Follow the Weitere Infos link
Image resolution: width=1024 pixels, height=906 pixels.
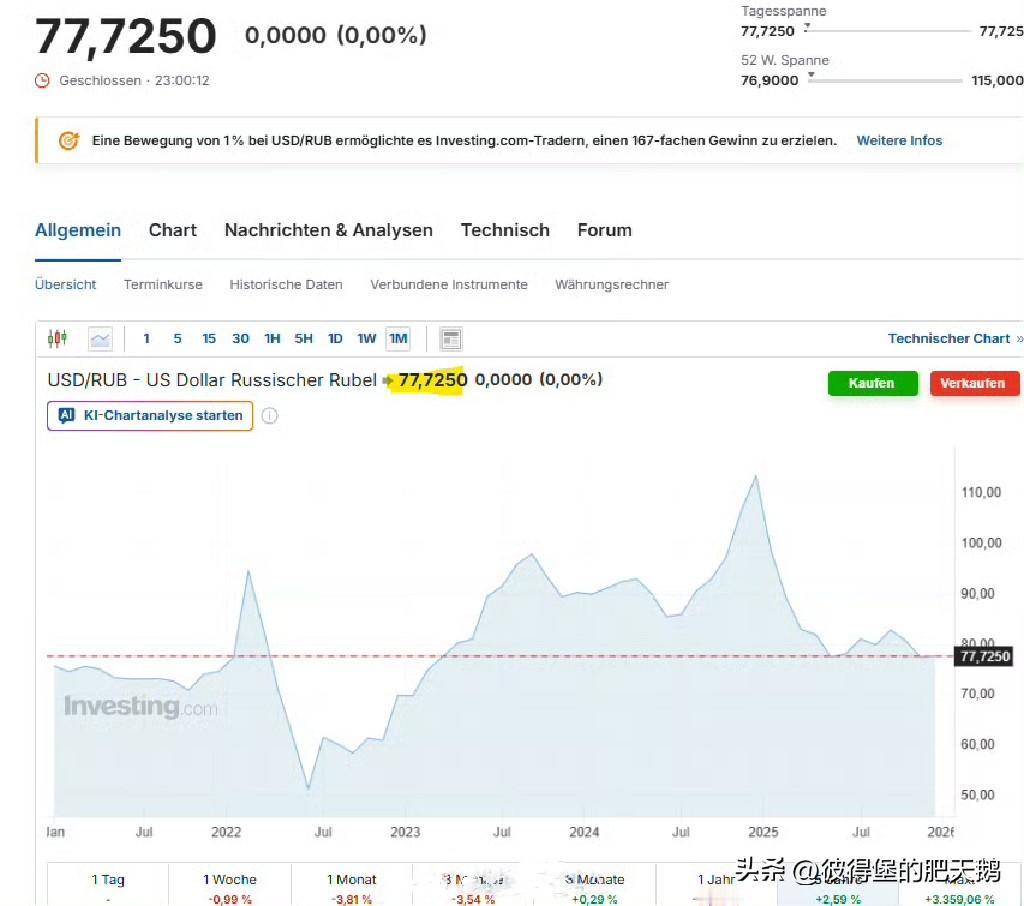[899, 140]
